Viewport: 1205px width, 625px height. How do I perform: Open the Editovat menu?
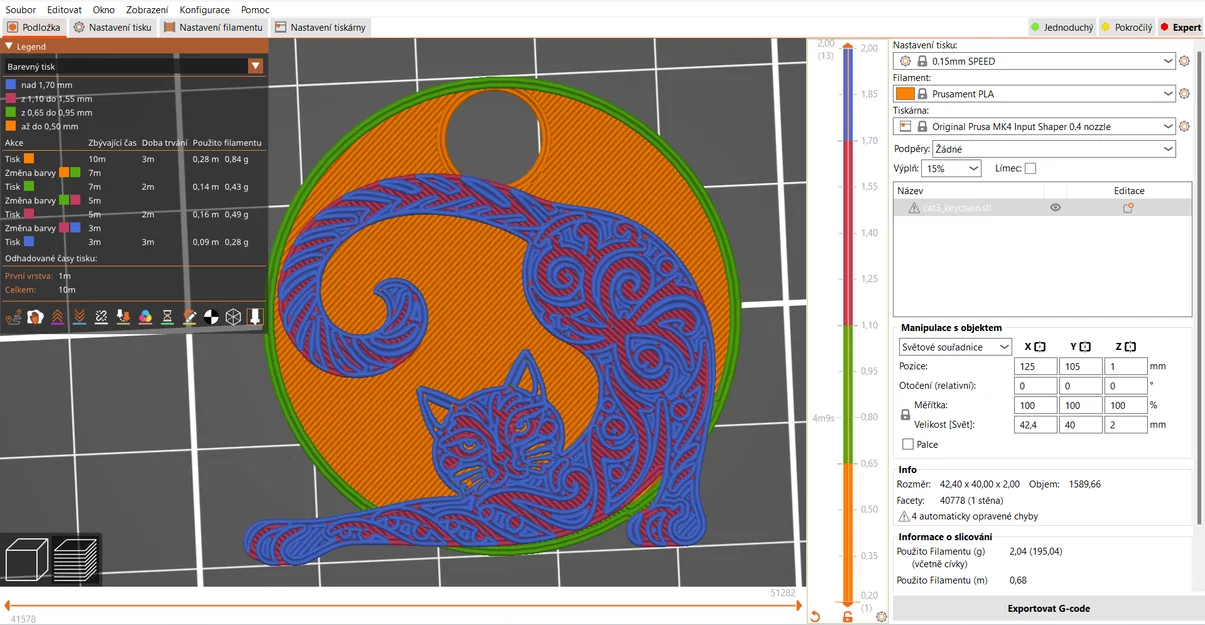(64, 9)
